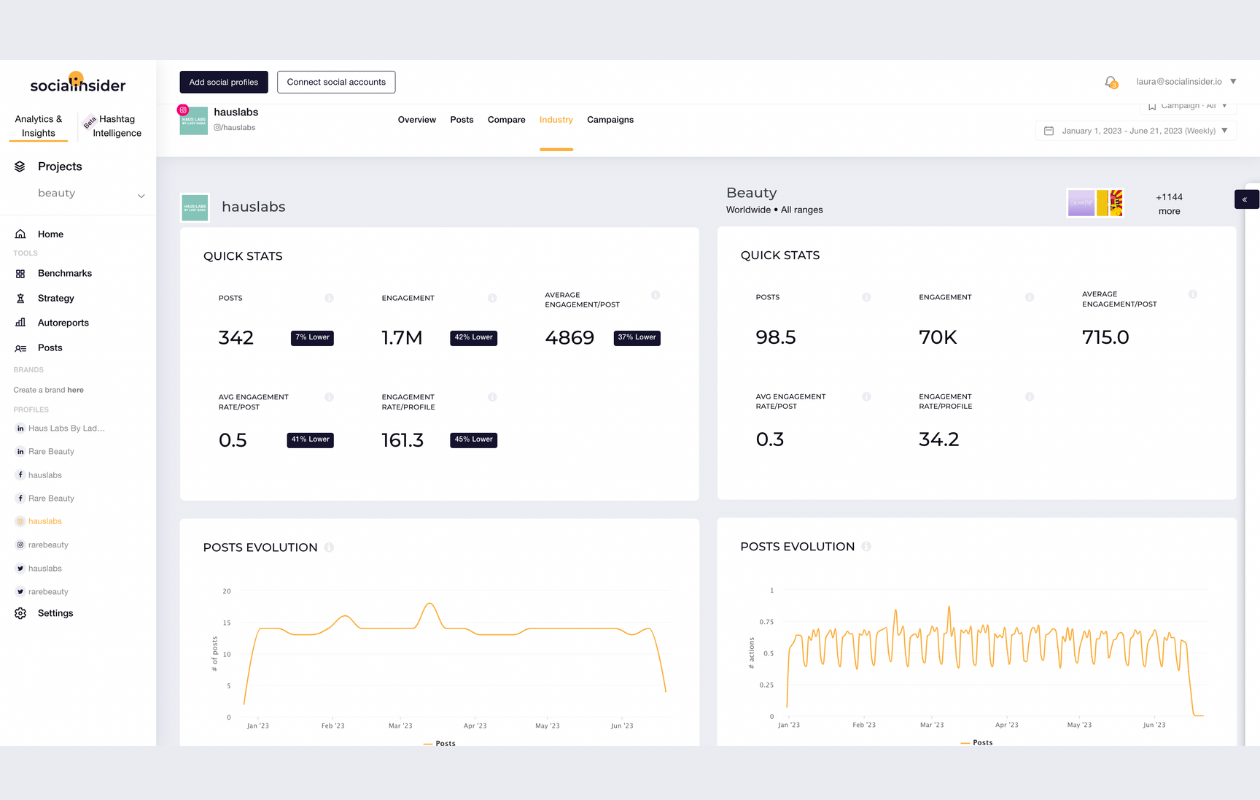Image resolution: width=1260 pixels, height=800 pixels.
Task: Select the Analytics & Insights tab
Action: [39, 126]
